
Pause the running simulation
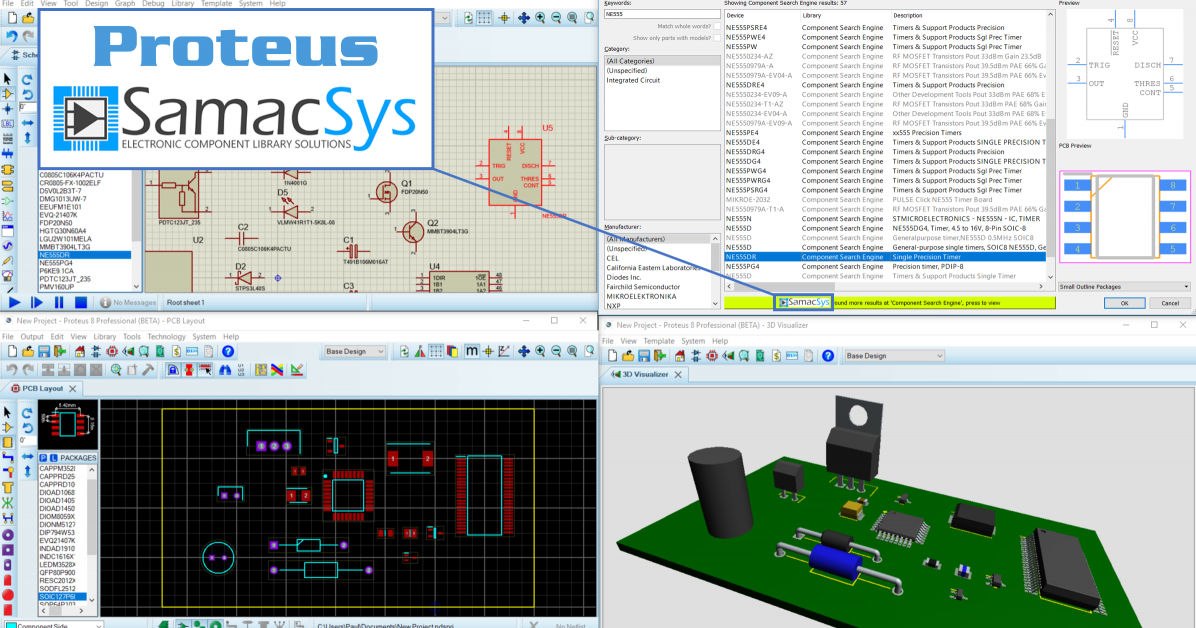tap(59, 302)
